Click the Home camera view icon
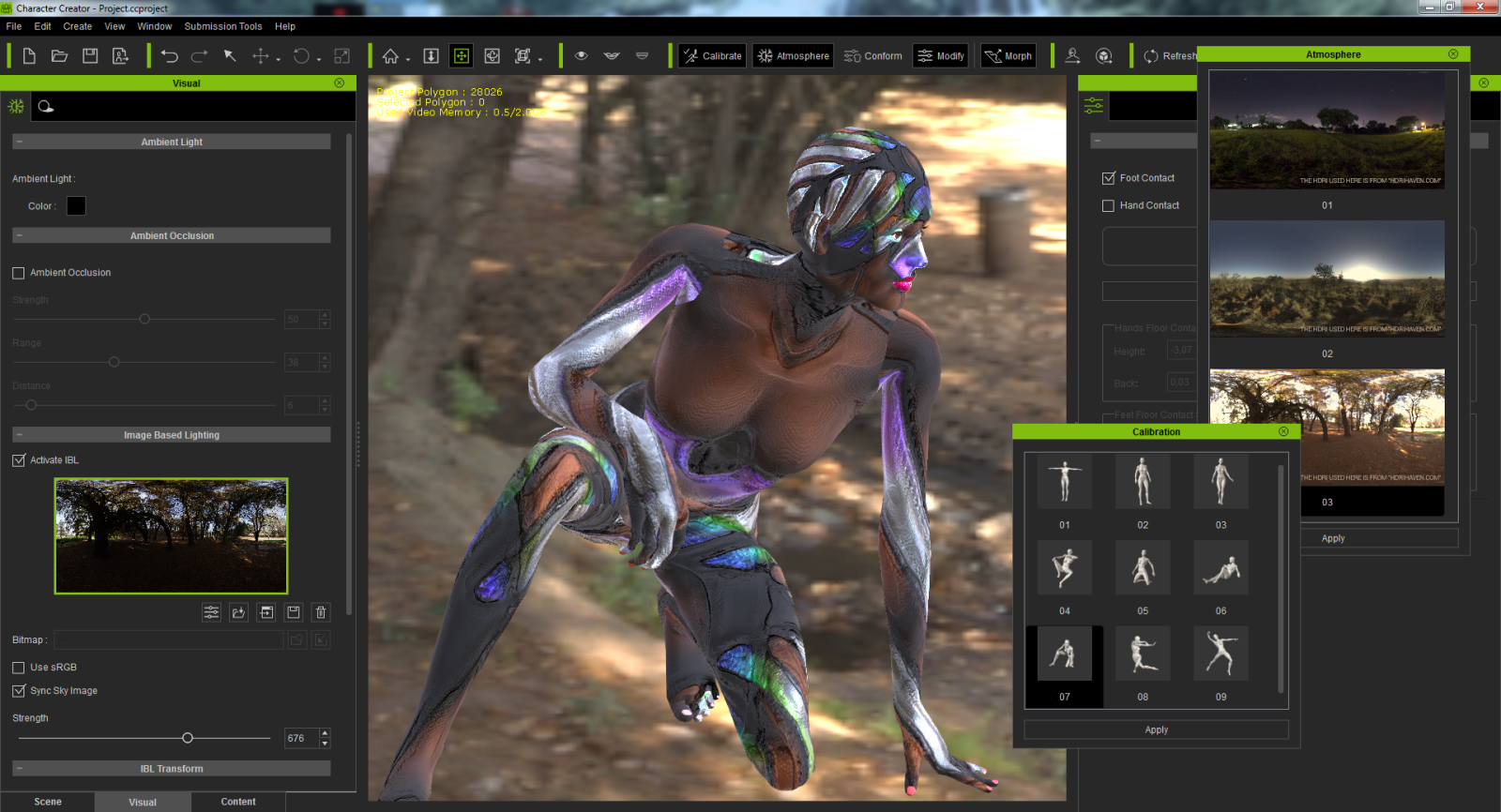Screen dimensions: 1501x812 tap(390, 56)
